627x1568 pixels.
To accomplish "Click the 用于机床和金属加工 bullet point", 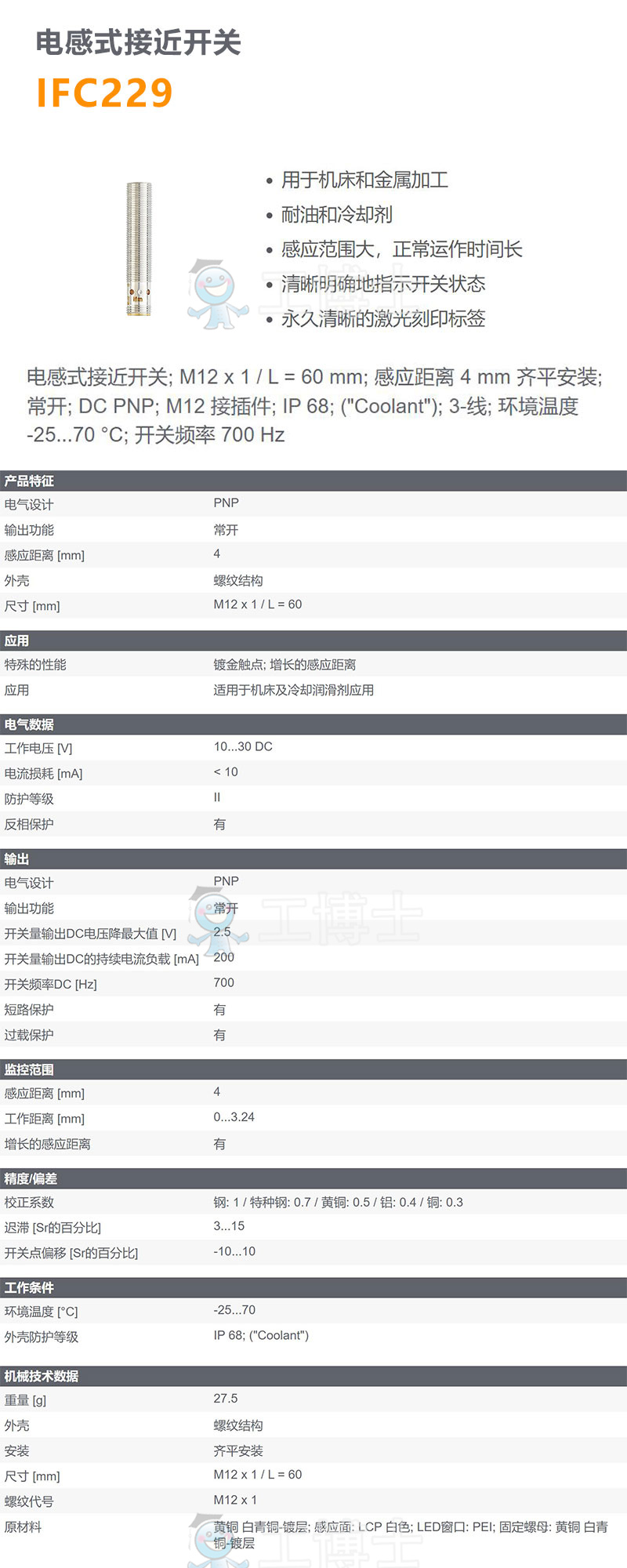I will click(364, 180).
